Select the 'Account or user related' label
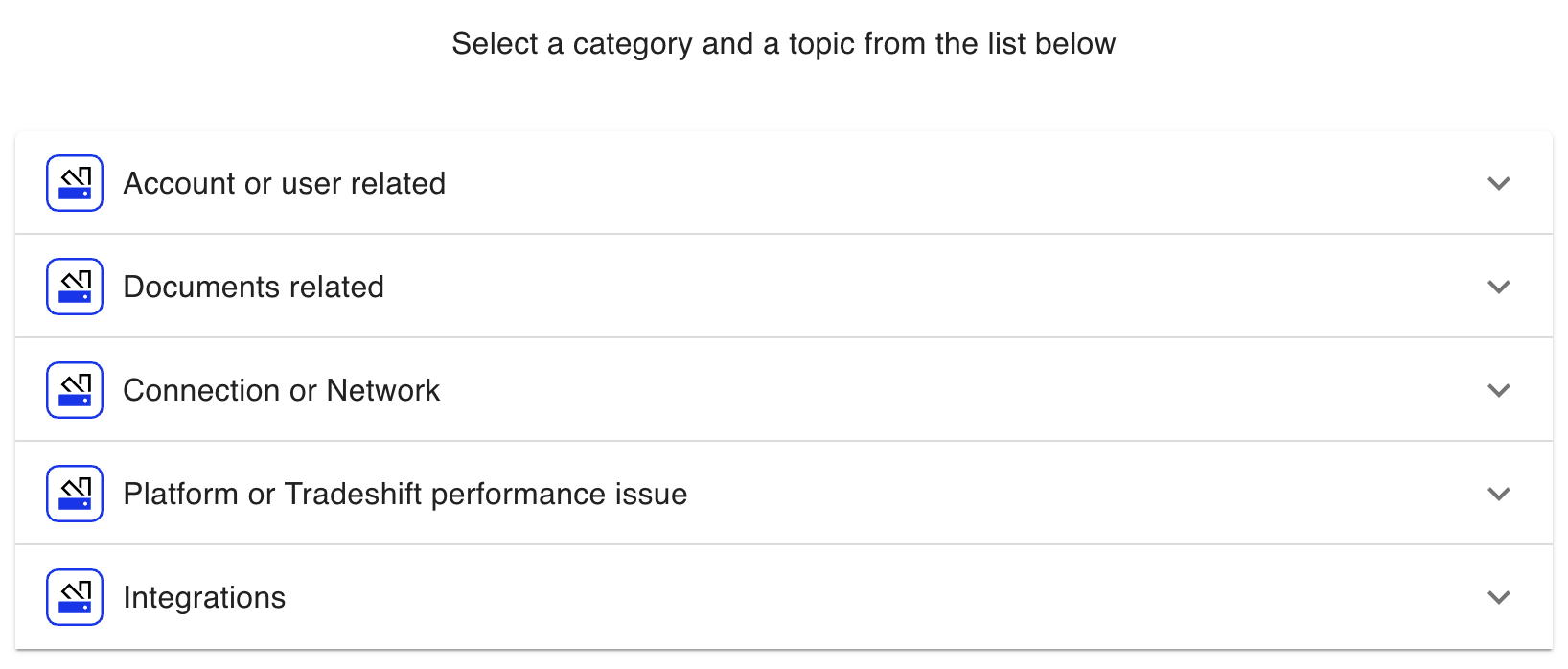Viewport: 1568px width, 669px height. [x=285, y=183]
